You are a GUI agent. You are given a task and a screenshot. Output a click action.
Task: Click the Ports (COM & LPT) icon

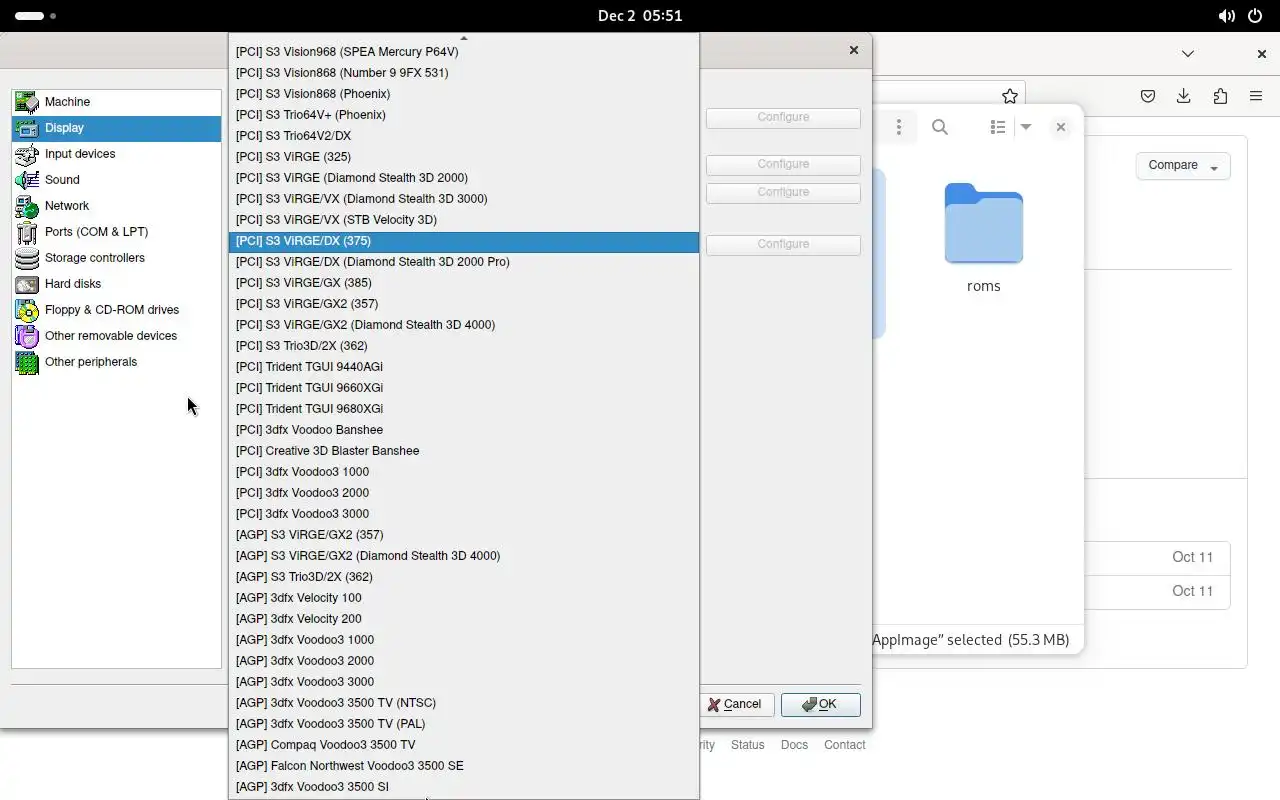27,232
